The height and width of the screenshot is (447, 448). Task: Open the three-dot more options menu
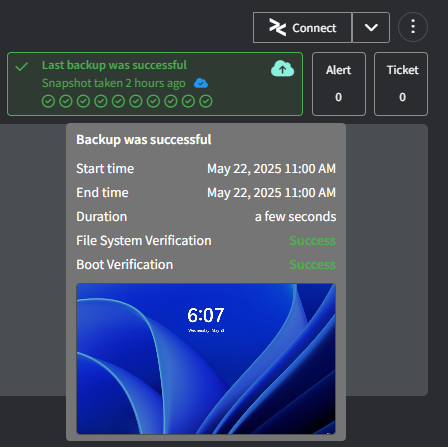coord(413,27)
